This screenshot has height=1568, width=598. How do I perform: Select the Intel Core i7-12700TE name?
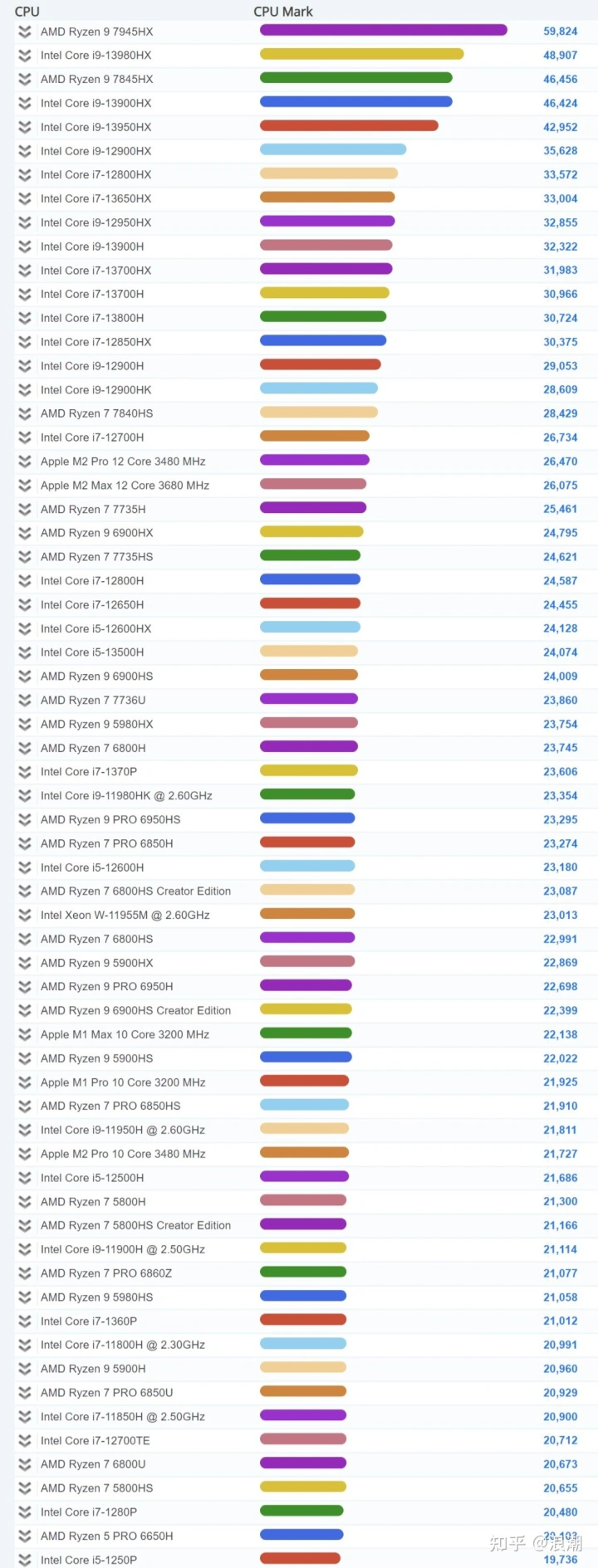(x=96, y=1441)
